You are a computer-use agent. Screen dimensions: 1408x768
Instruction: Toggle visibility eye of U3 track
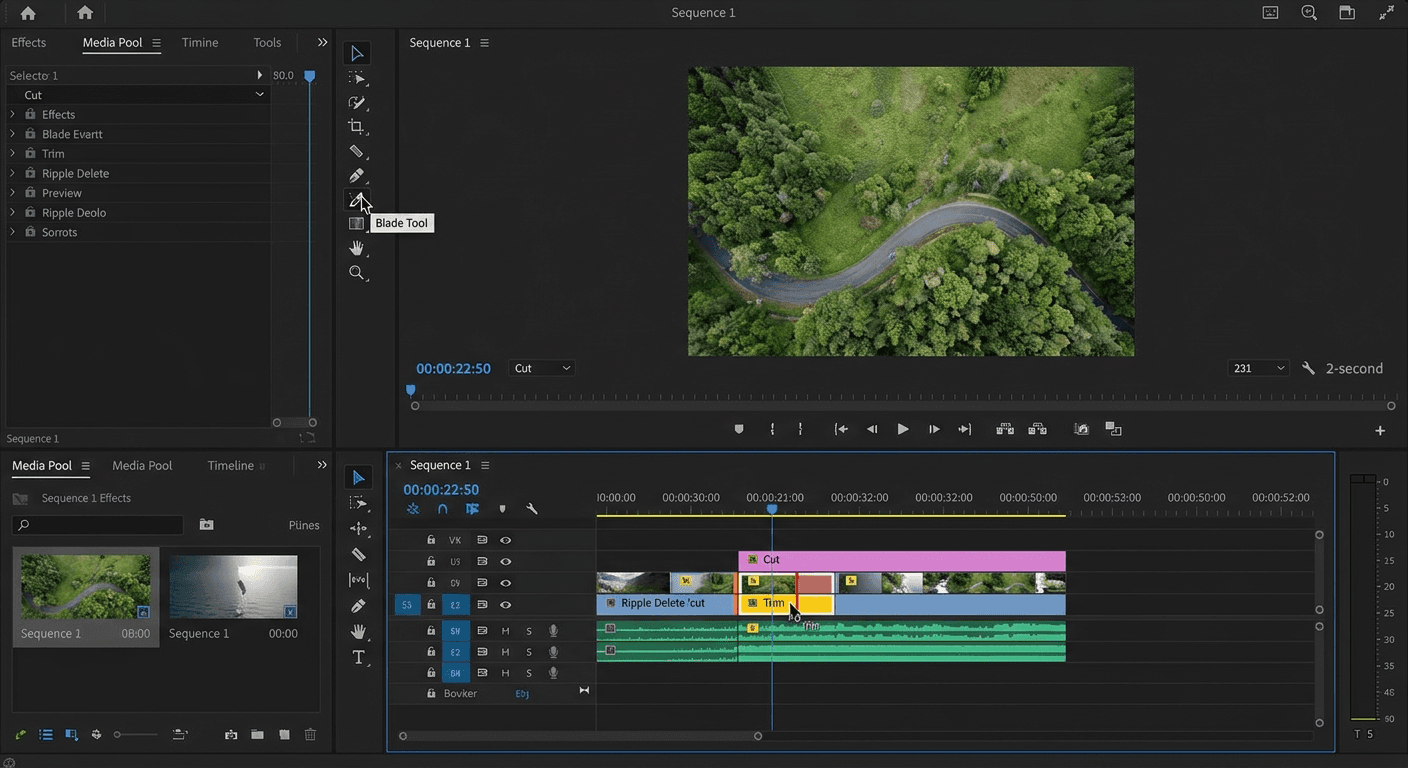pos(506,562)
